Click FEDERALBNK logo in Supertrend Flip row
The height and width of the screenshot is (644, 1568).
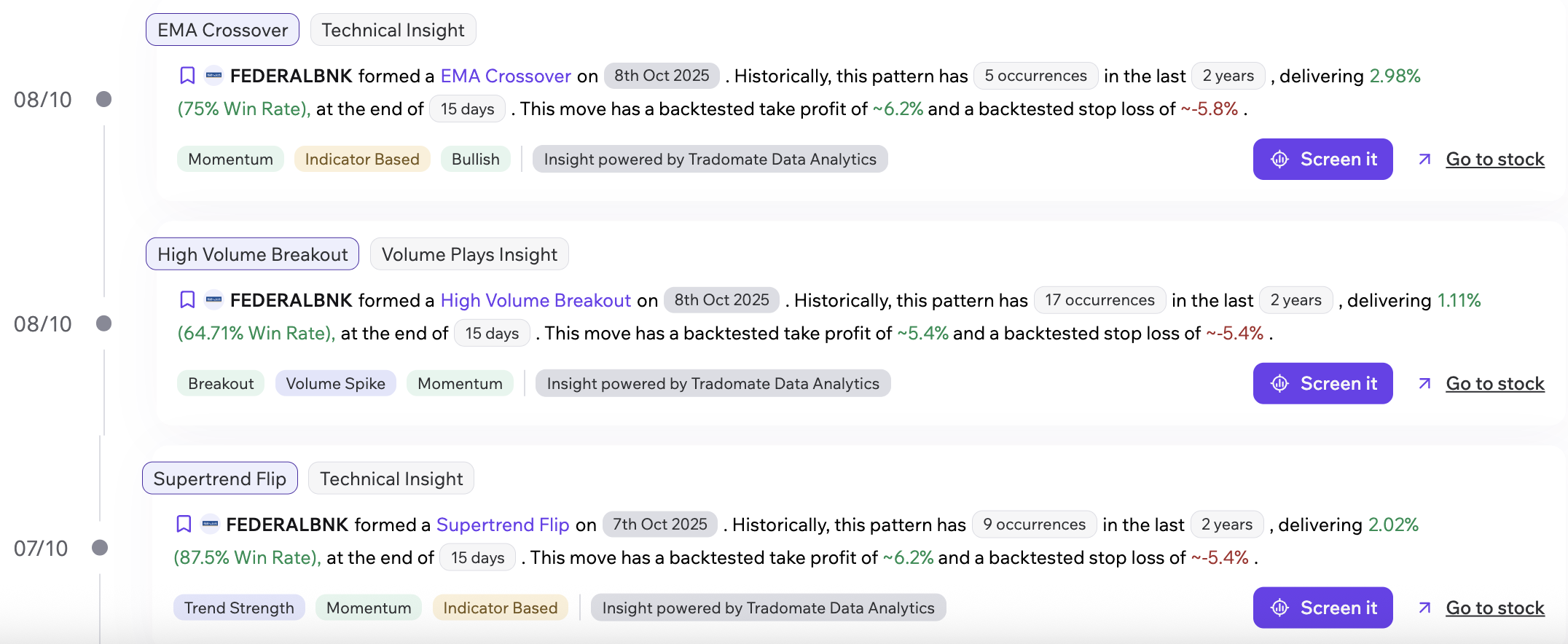pos(210,525)
